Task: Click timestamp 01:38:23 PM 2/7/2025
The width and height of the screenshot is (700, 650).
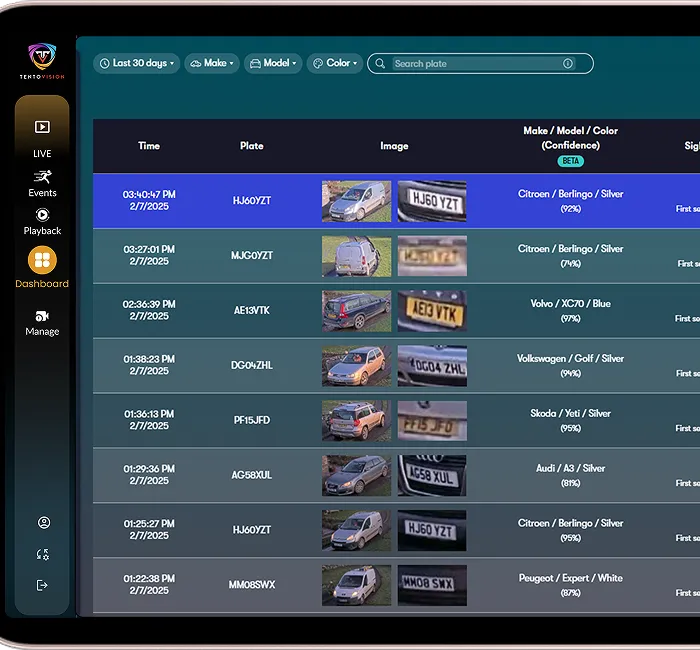Action: click(x=149, y=365)
